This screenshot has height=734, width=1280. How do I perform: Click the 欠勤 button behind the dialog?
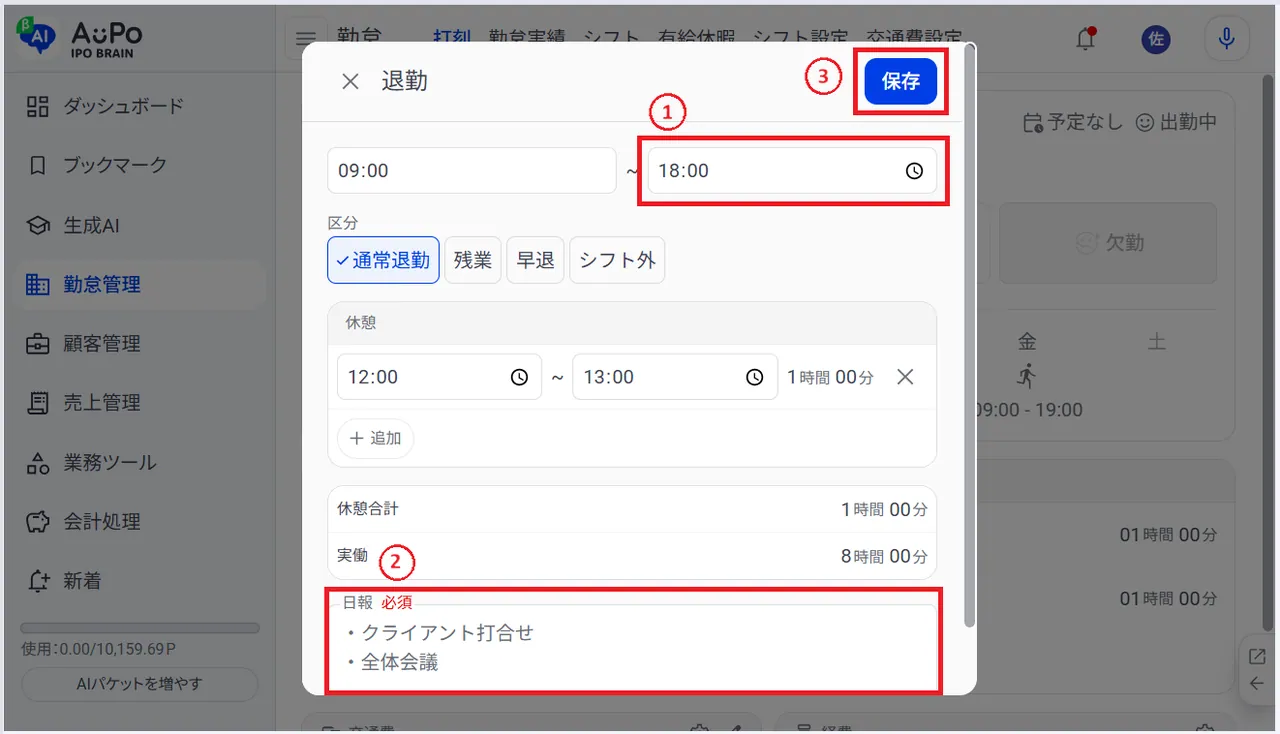tap(1108, 243)
